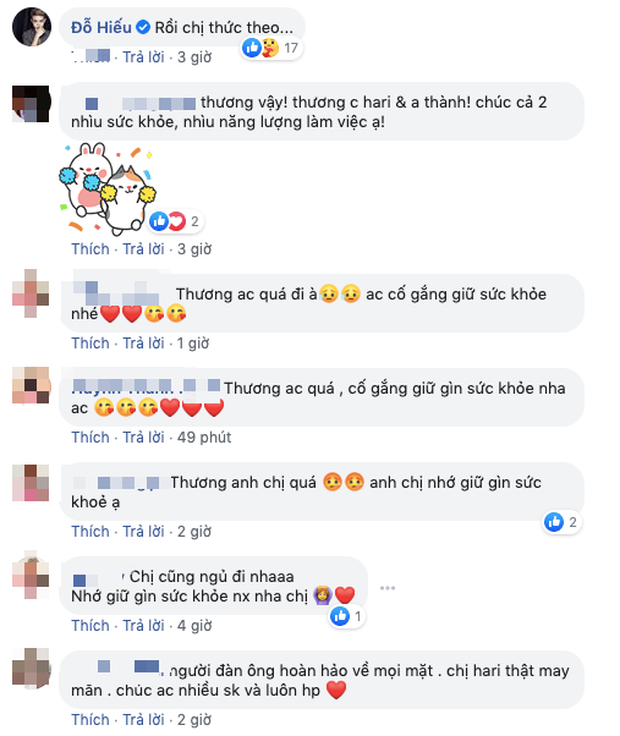The width and height of the screenshot is (620, 736).
Task: View the 17 reactions on Đỗ Hiếu's comment
Action: click(x=271, y=48)
